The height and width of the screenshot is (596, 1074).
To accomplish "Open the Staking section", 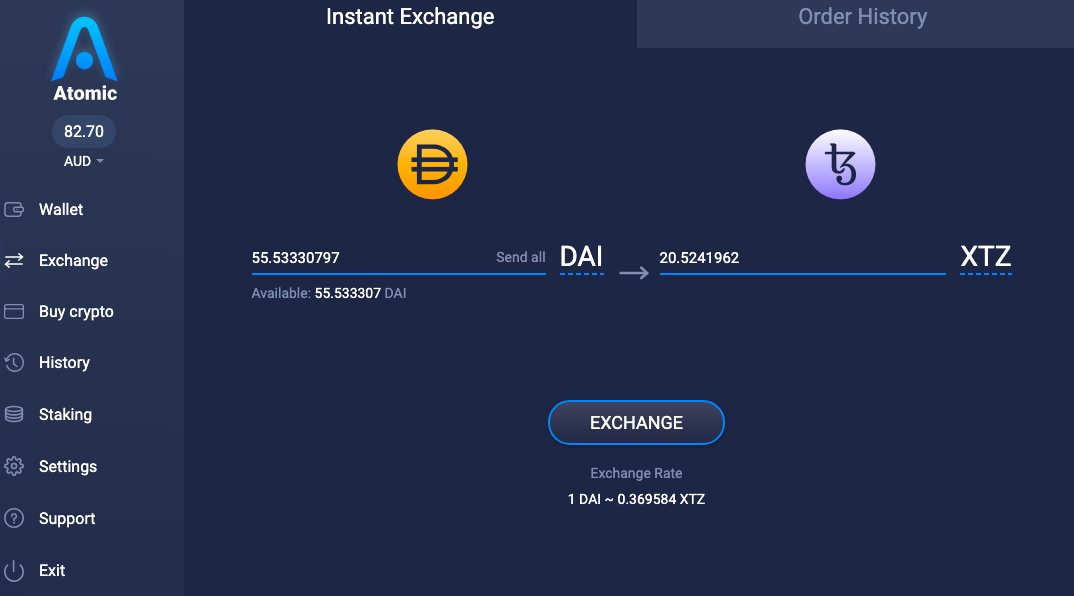I will coord(65,414).
